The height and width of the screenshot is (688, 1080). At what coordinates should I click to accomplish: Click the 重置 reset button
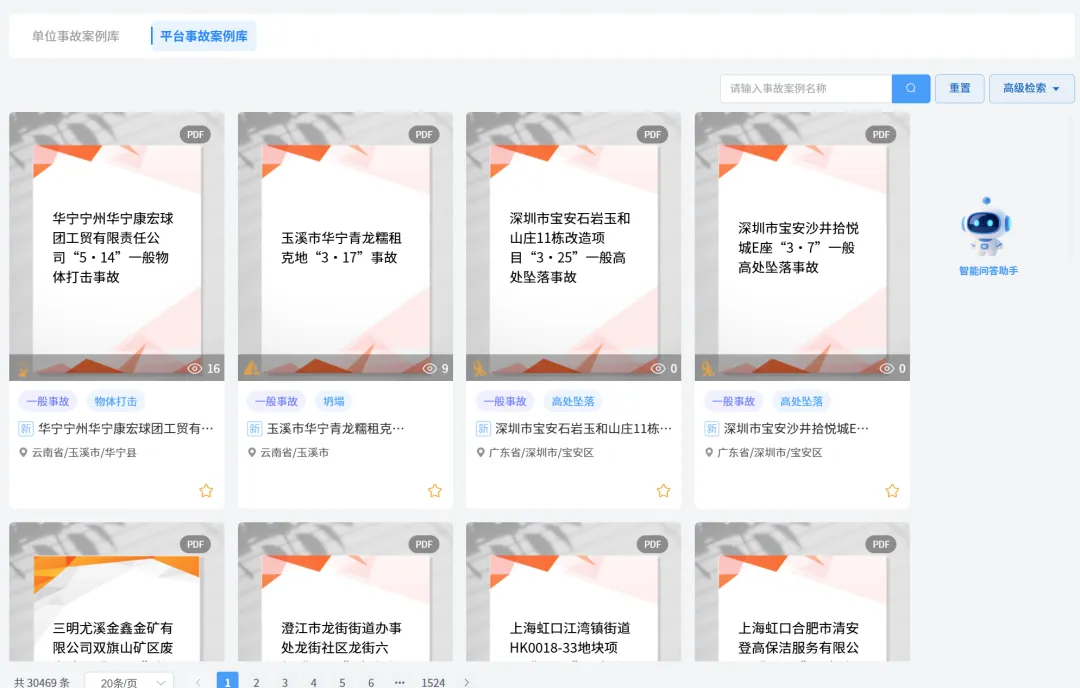pos(959,88)
